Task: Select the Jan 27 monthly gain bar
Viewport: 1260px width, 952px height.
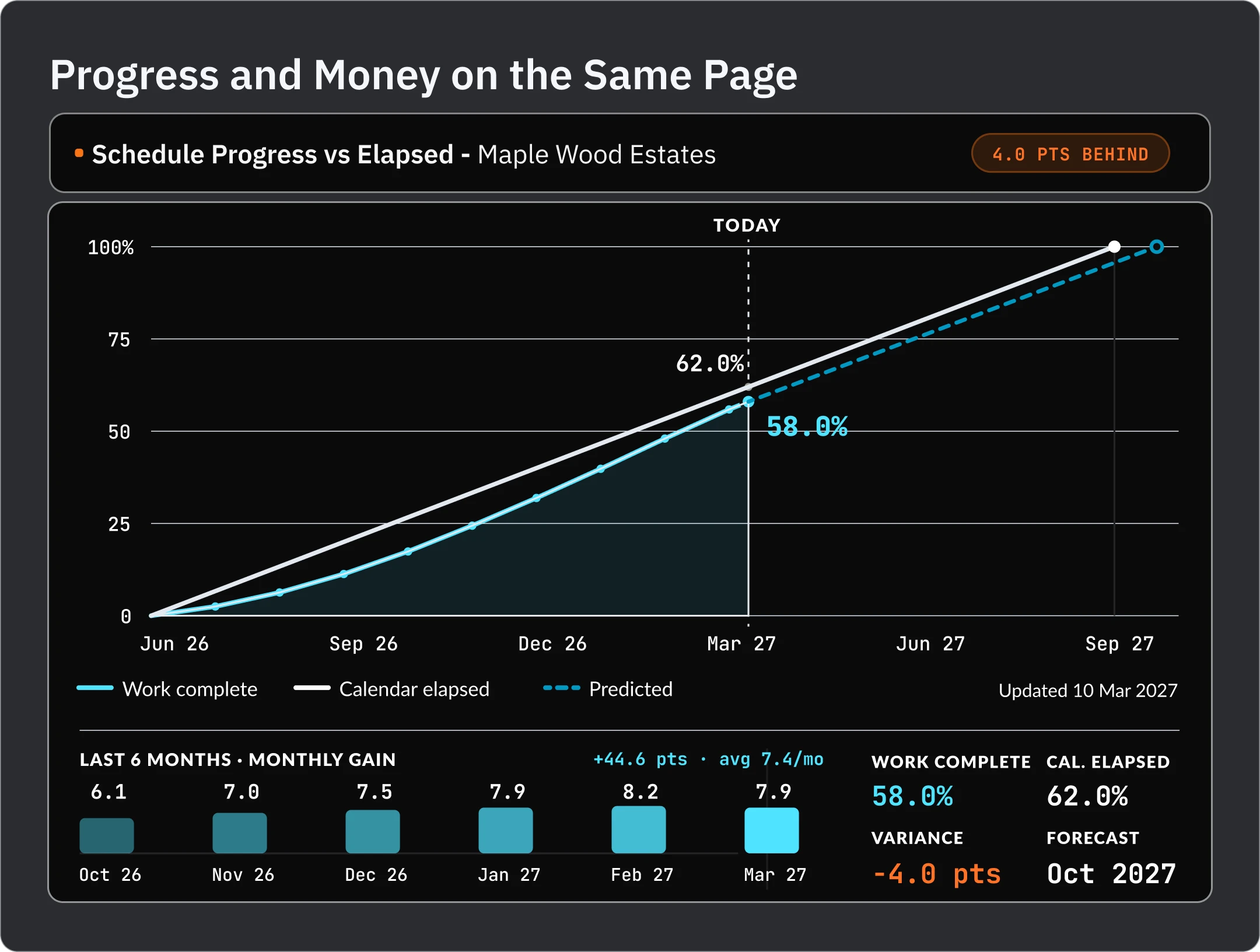Action: [506, 830]
